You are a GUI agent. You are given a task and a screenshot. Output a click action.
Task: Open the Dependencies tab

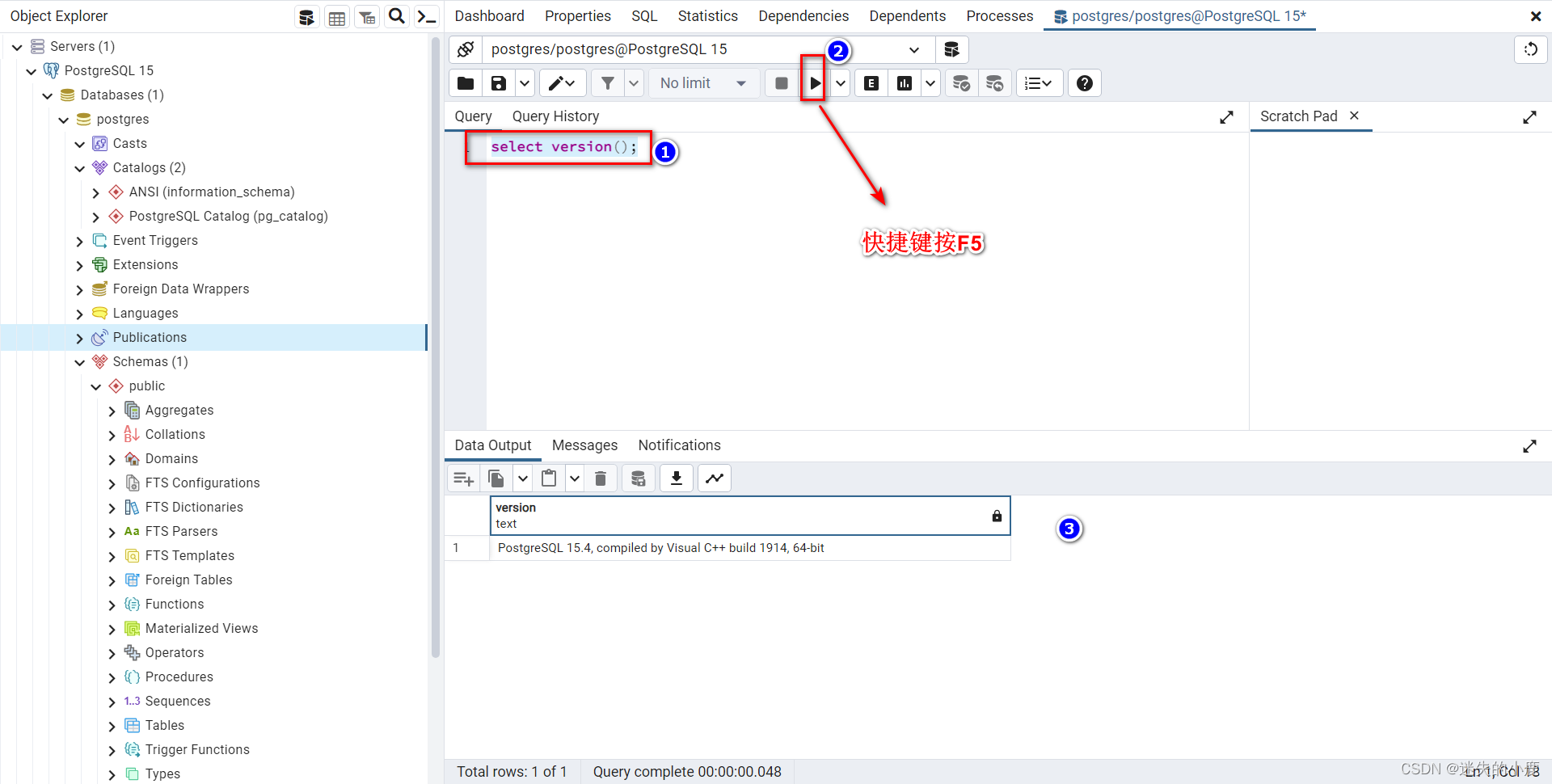pyautogui.click(x=803, y=16)
